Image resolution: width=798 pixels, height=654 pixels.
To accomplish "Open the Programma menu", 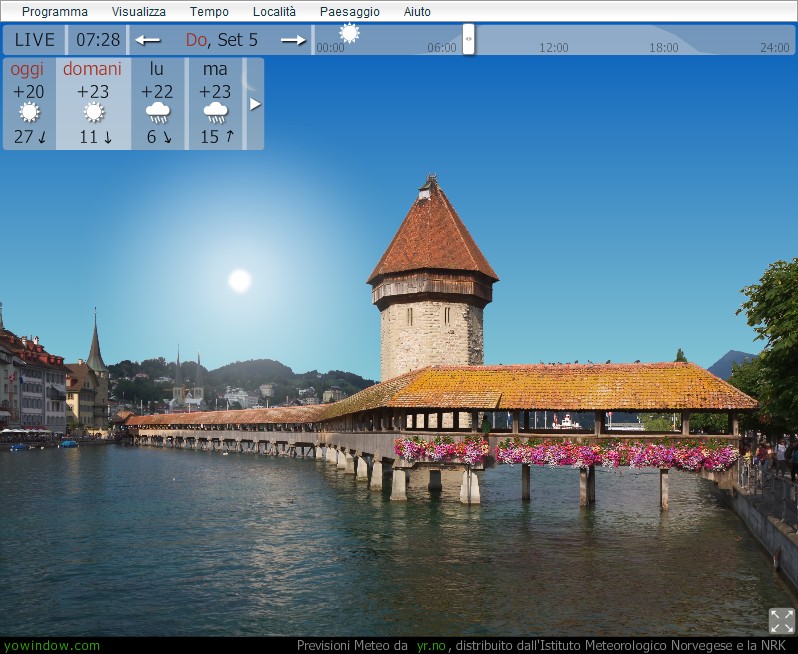I will pos(54,11).
